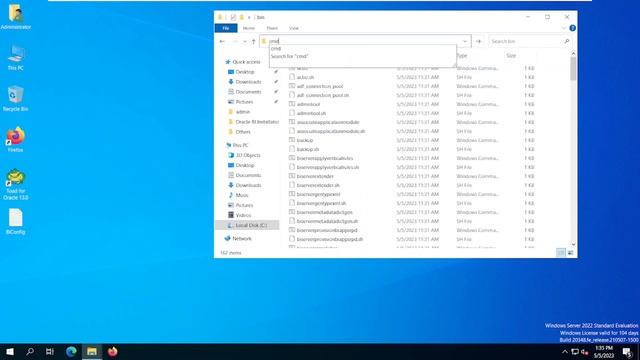
Task: Open the Recycle Bin on desktop
Action: (16, 98)
